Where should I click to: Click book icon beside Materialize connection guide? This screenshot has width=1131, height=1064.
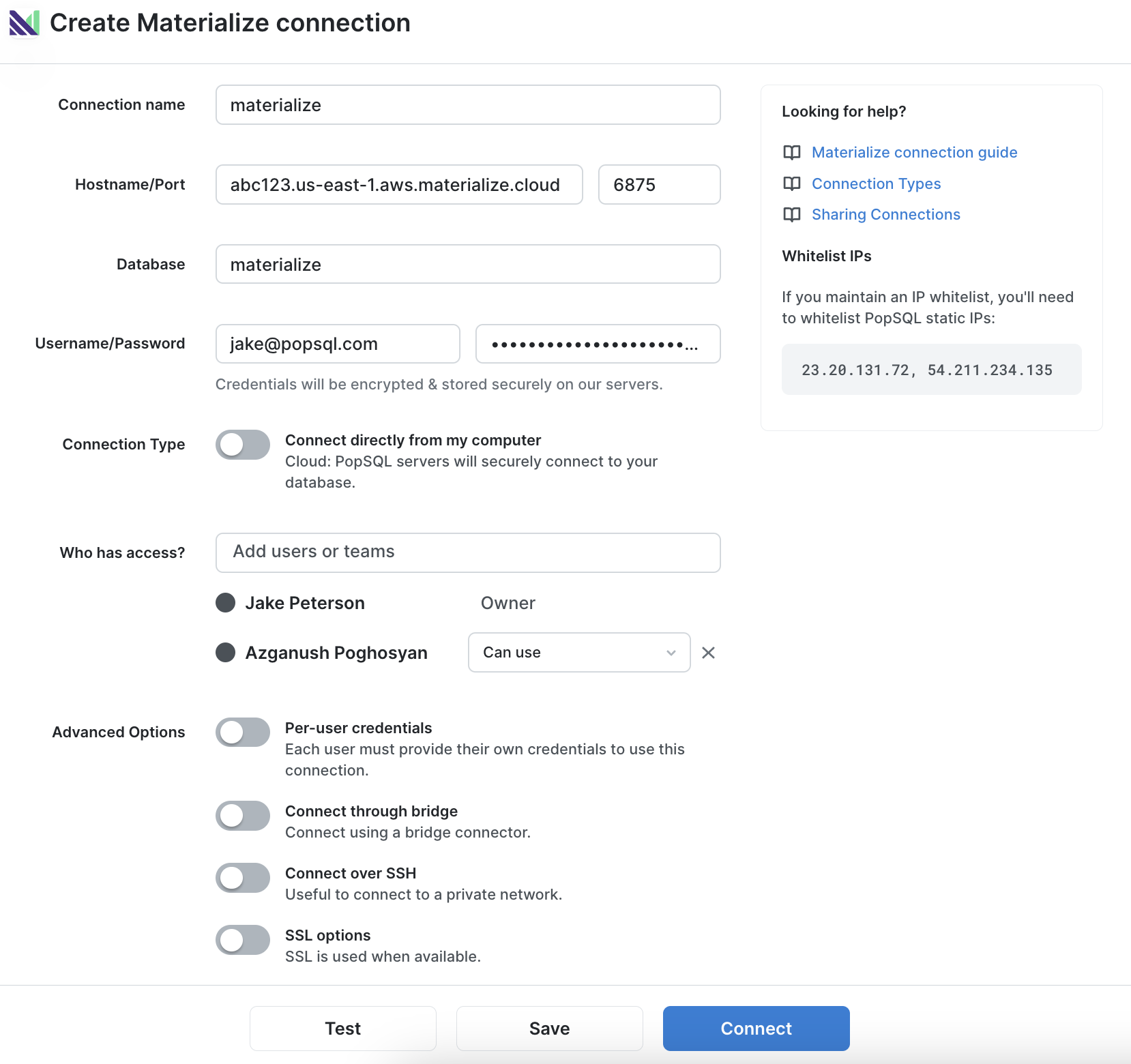[792, 152]
